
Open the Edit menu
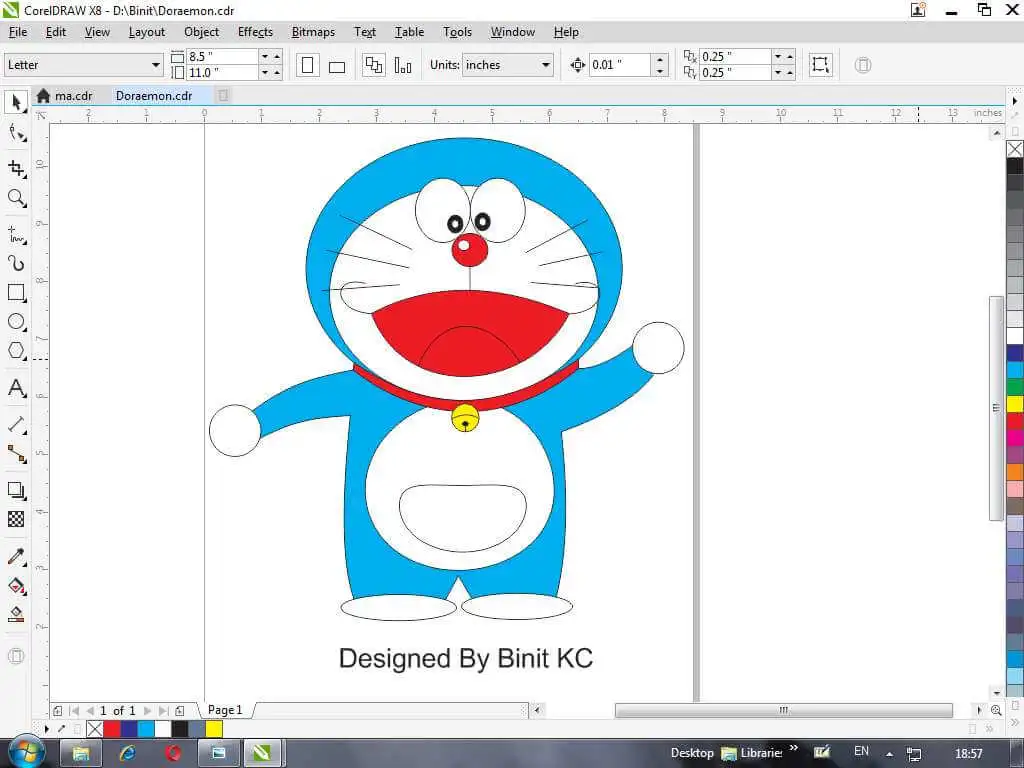coord(56,31)
